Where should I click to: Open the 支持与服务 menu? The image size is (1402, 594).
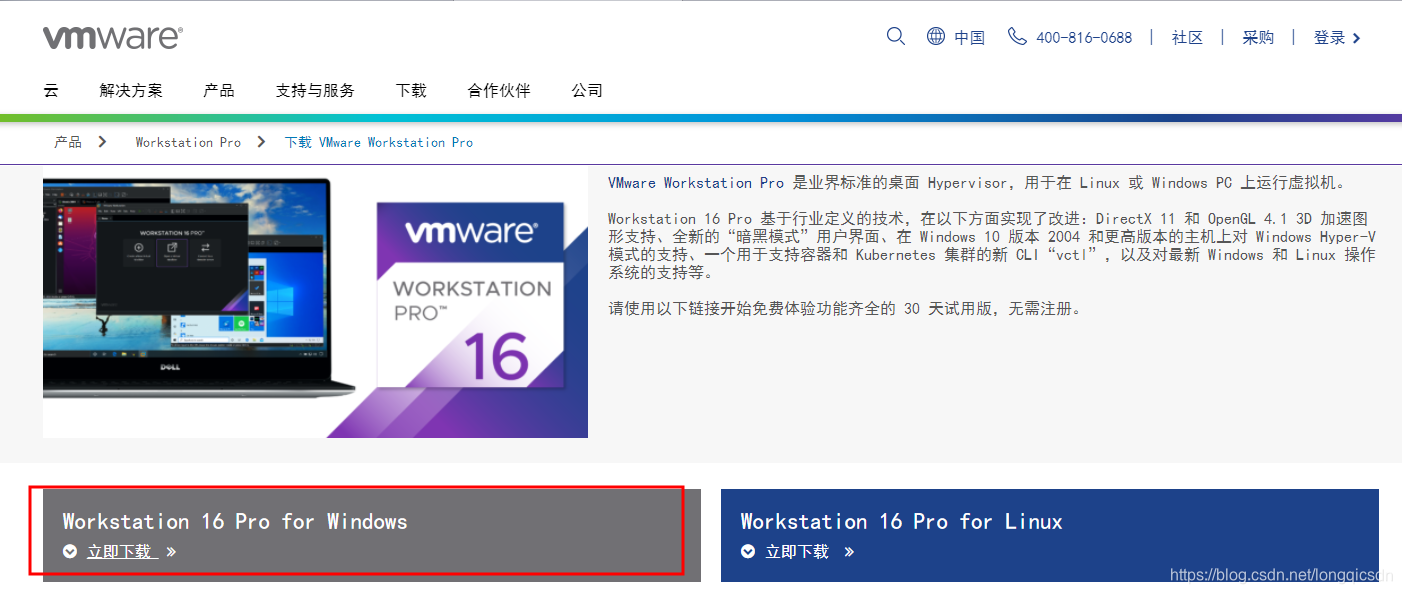click(x=315, y=90)
